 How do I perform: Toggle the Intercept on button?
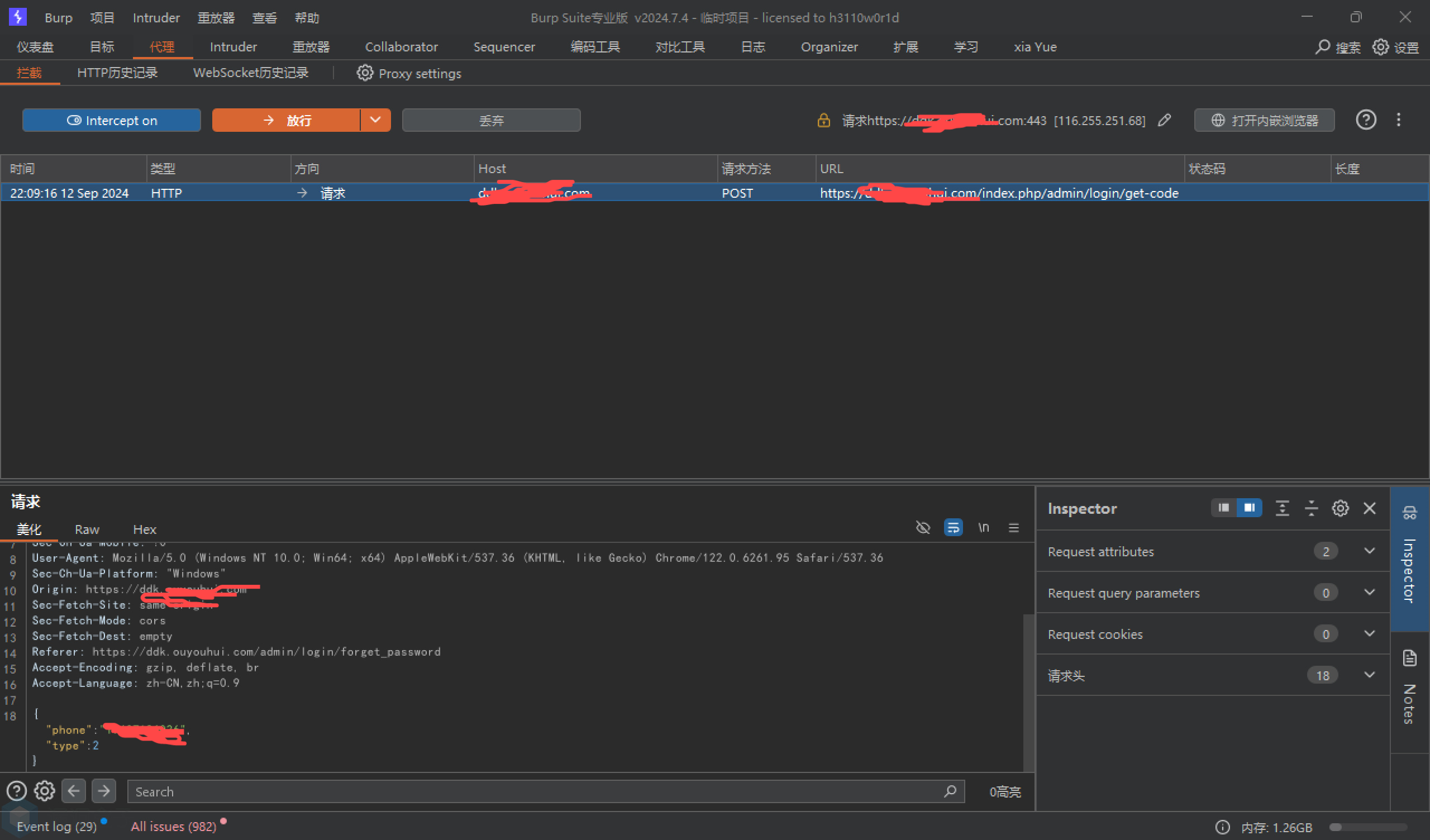(112, 120)
